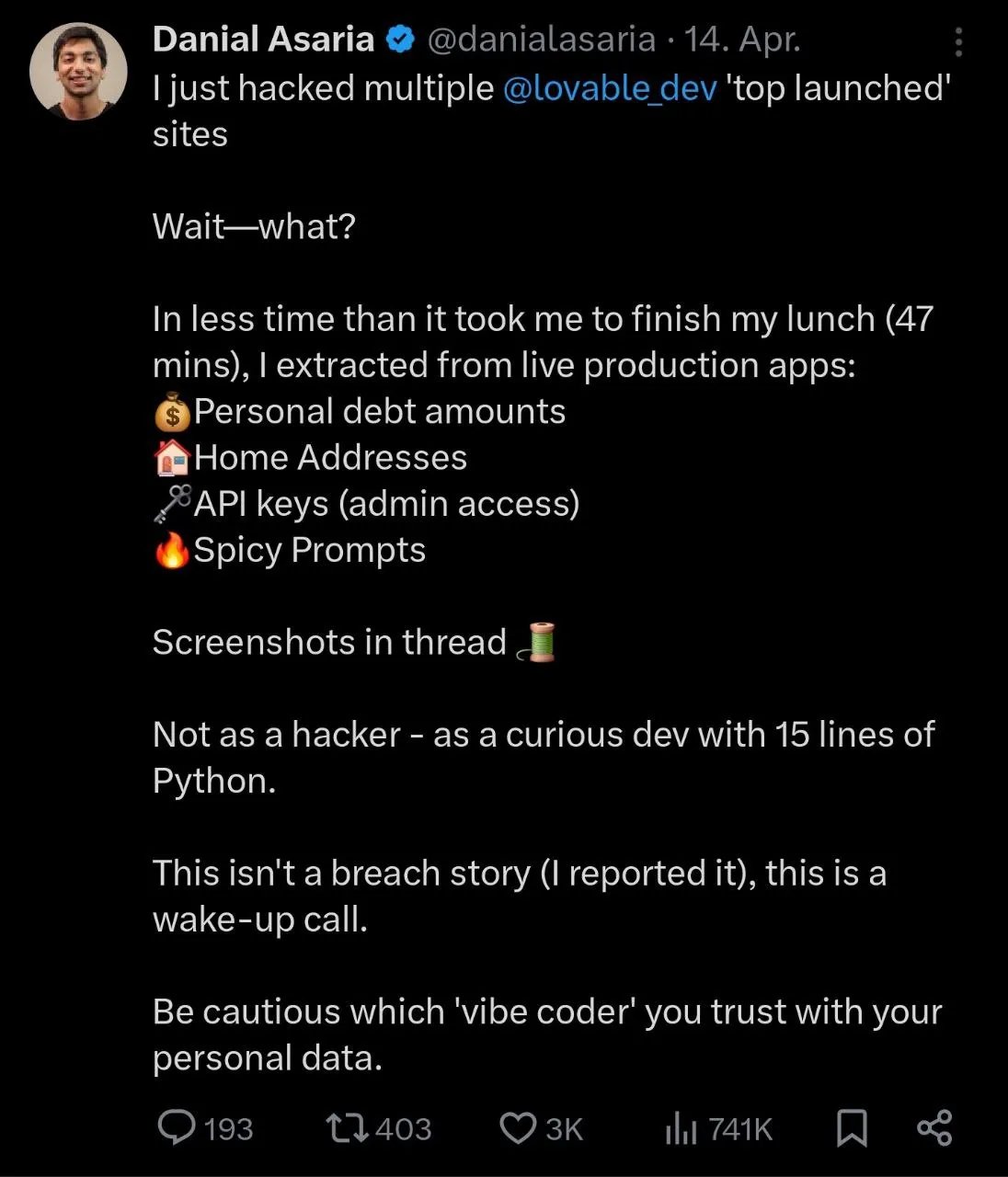Click the 3K likes count
The height and width of the screenshot is (1177, 1008).
tap(564, 1129)
